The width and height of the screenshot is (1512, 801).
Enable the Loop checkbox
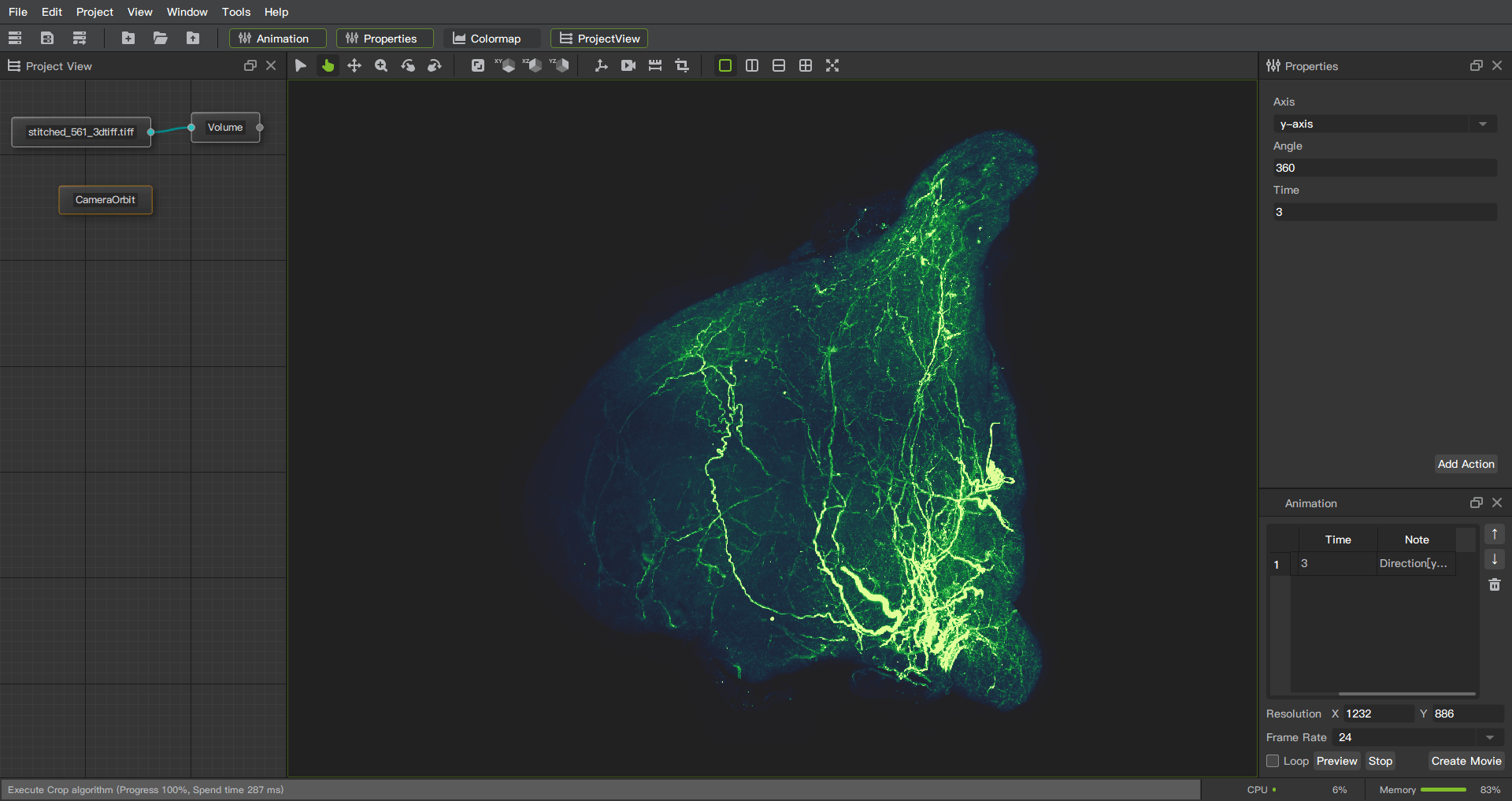pos(1273,761)
